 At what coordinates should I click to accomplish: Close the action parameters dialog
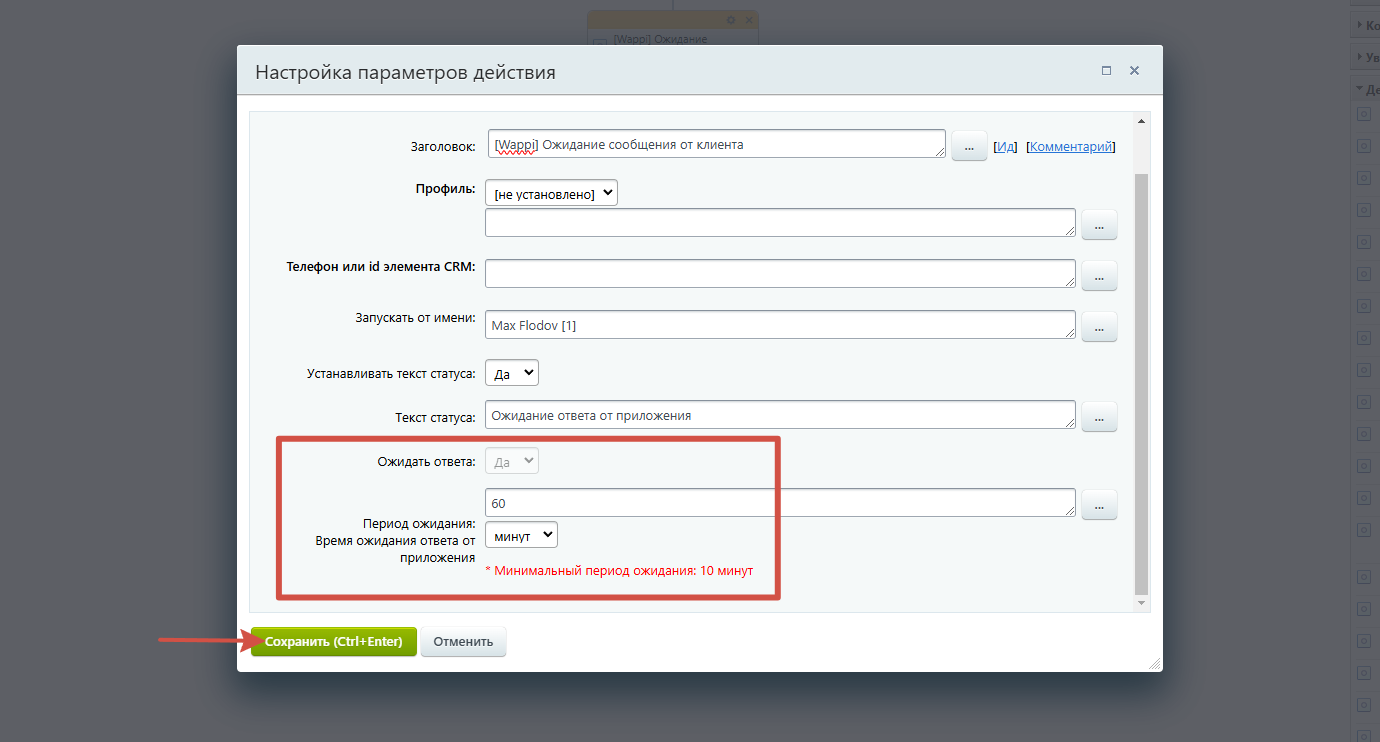click(x=1134, y=71)
